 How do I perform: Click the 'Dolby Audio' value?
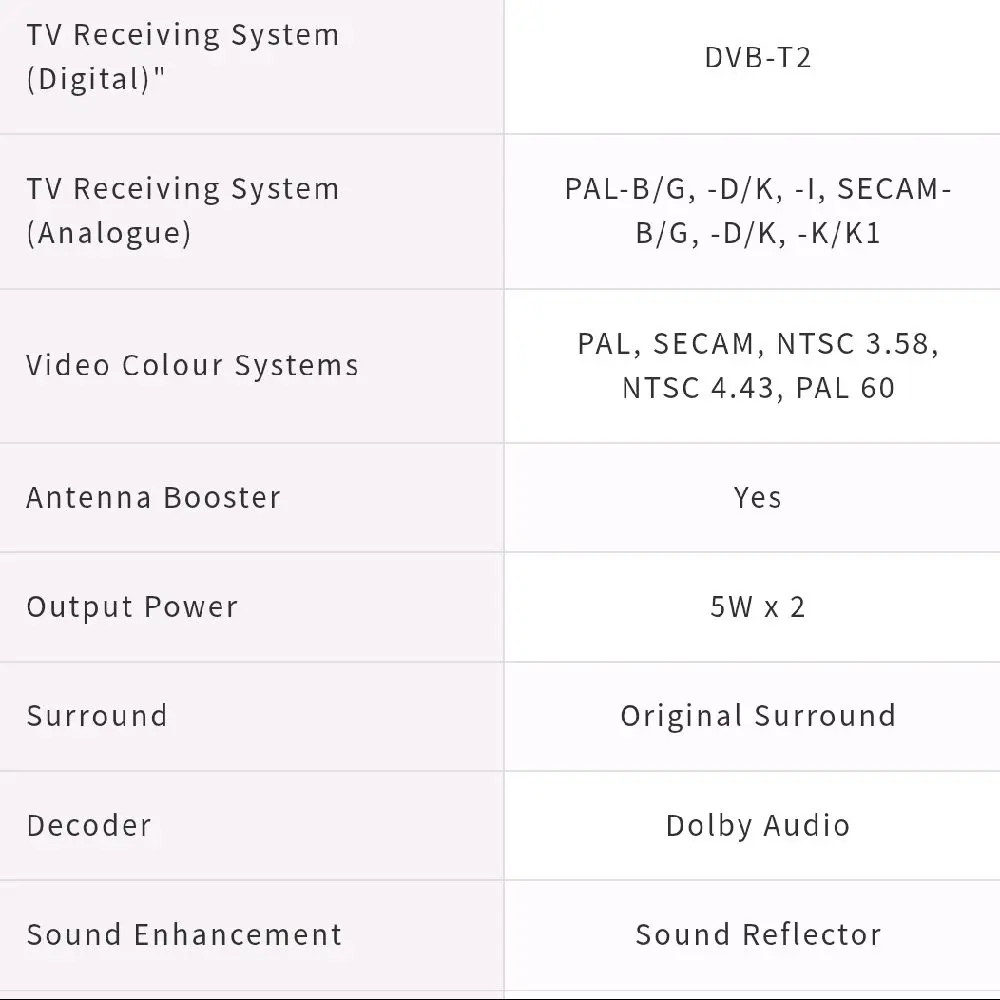tap(757, 826)
